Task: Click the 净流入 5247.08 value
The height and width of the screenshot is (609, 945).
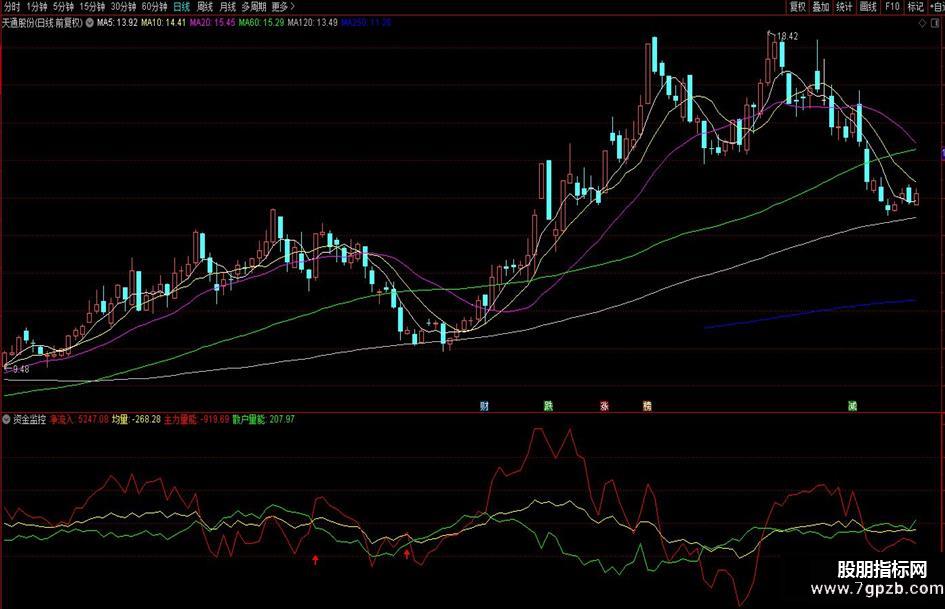Action: tap(79, 419)
